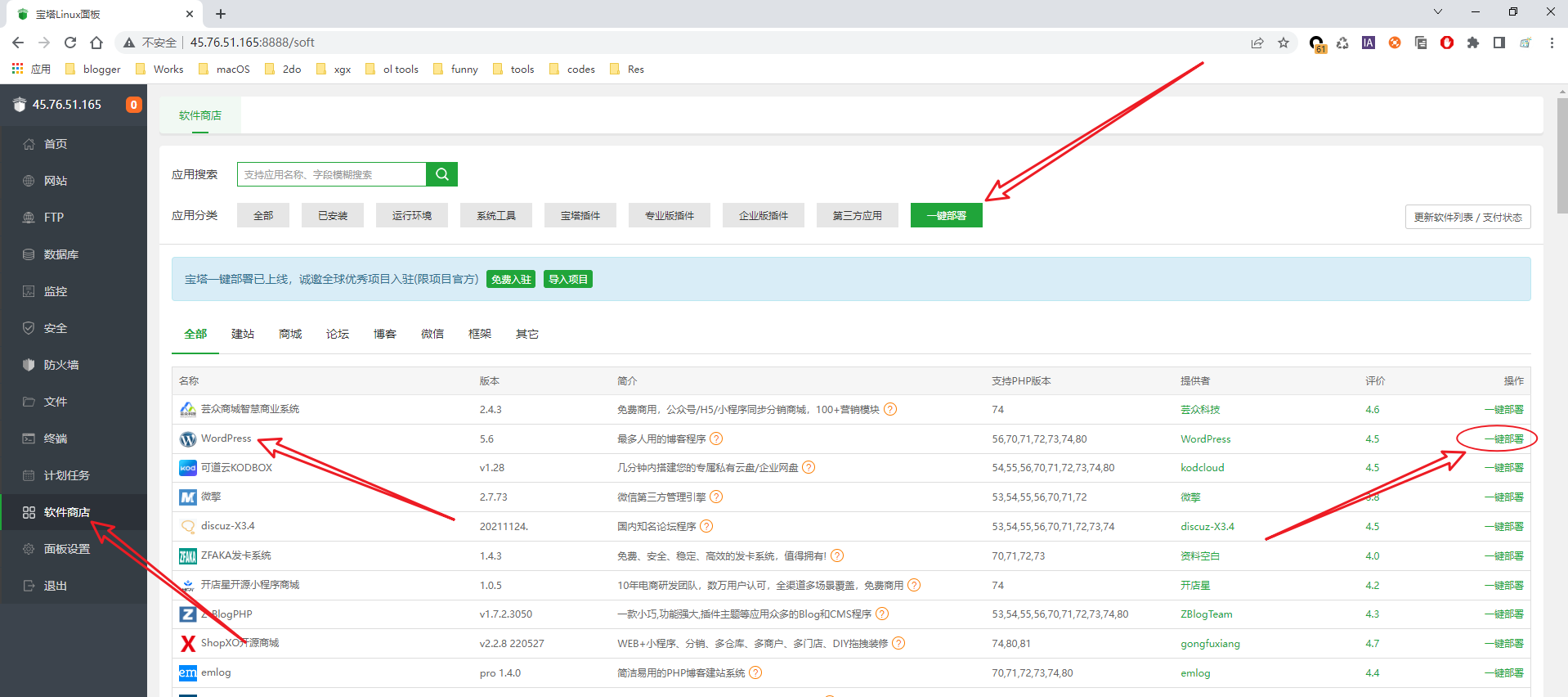
Task: Click help icon beside discuz description
Action: coord(706,526)
